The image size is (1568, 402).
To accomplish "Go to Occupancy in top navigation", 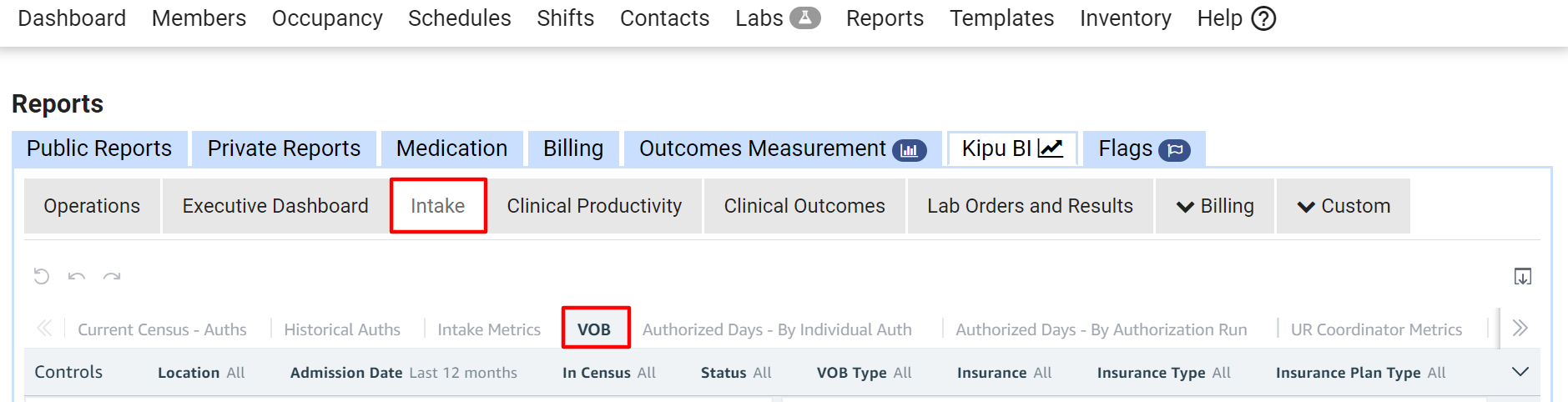I will tap(327, 18).
